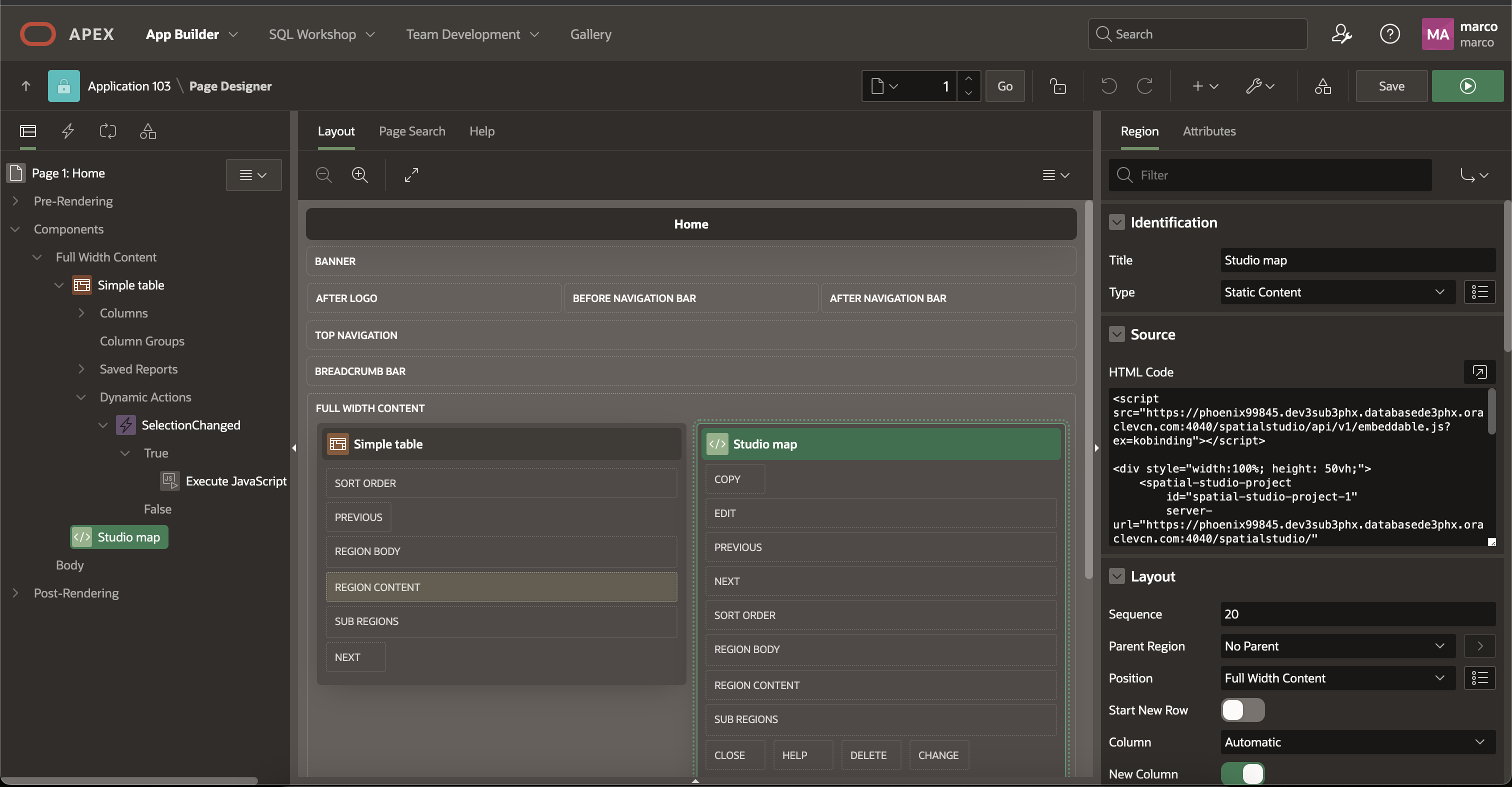Zoom in on the layout view
The image size is (1512, 787).
click(359, 174)
